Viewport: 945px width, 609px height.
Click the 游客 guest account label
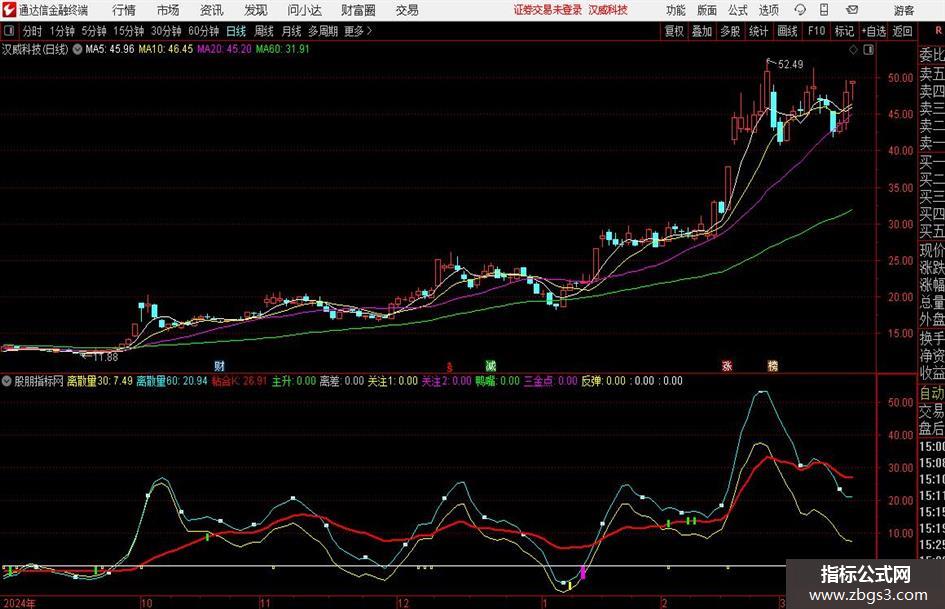[904, 10]
